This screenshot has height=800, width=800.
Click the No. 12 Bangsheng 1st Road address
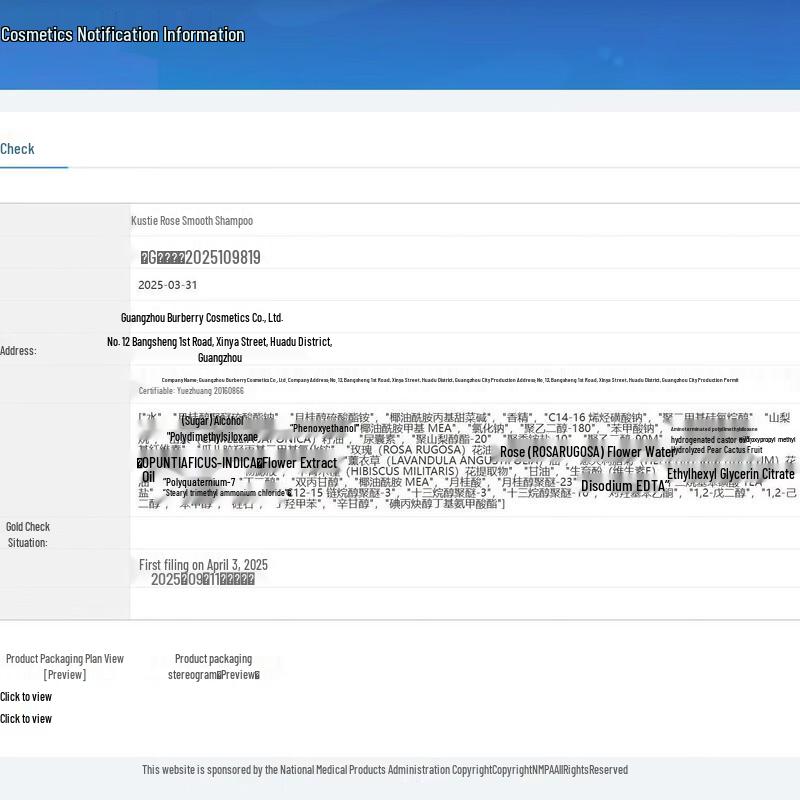pyautogui.click(x=219, y=342)
